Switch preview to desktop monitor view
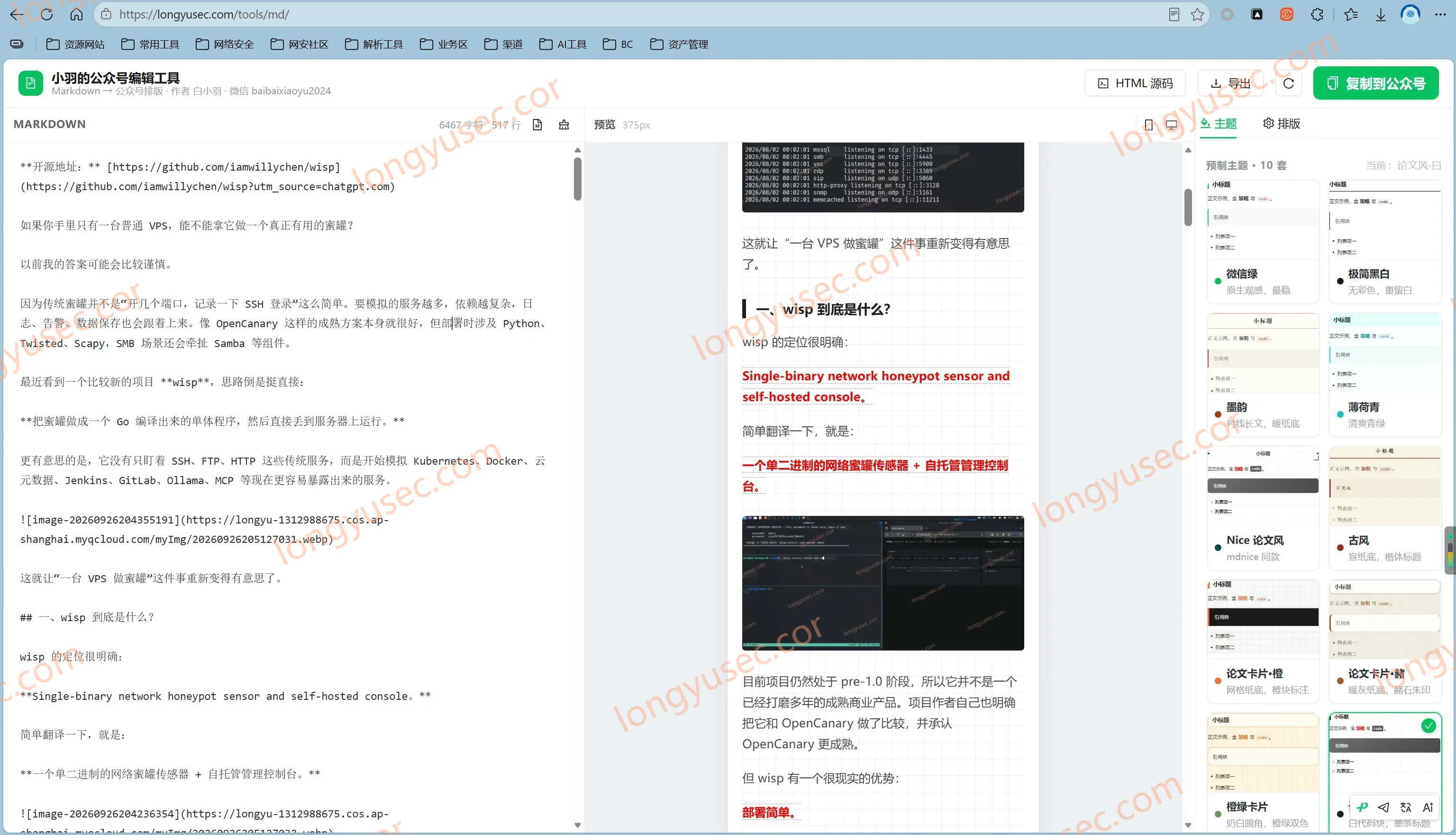The height and width of the screenshot is (835, 1456). tap(1172, 124)
